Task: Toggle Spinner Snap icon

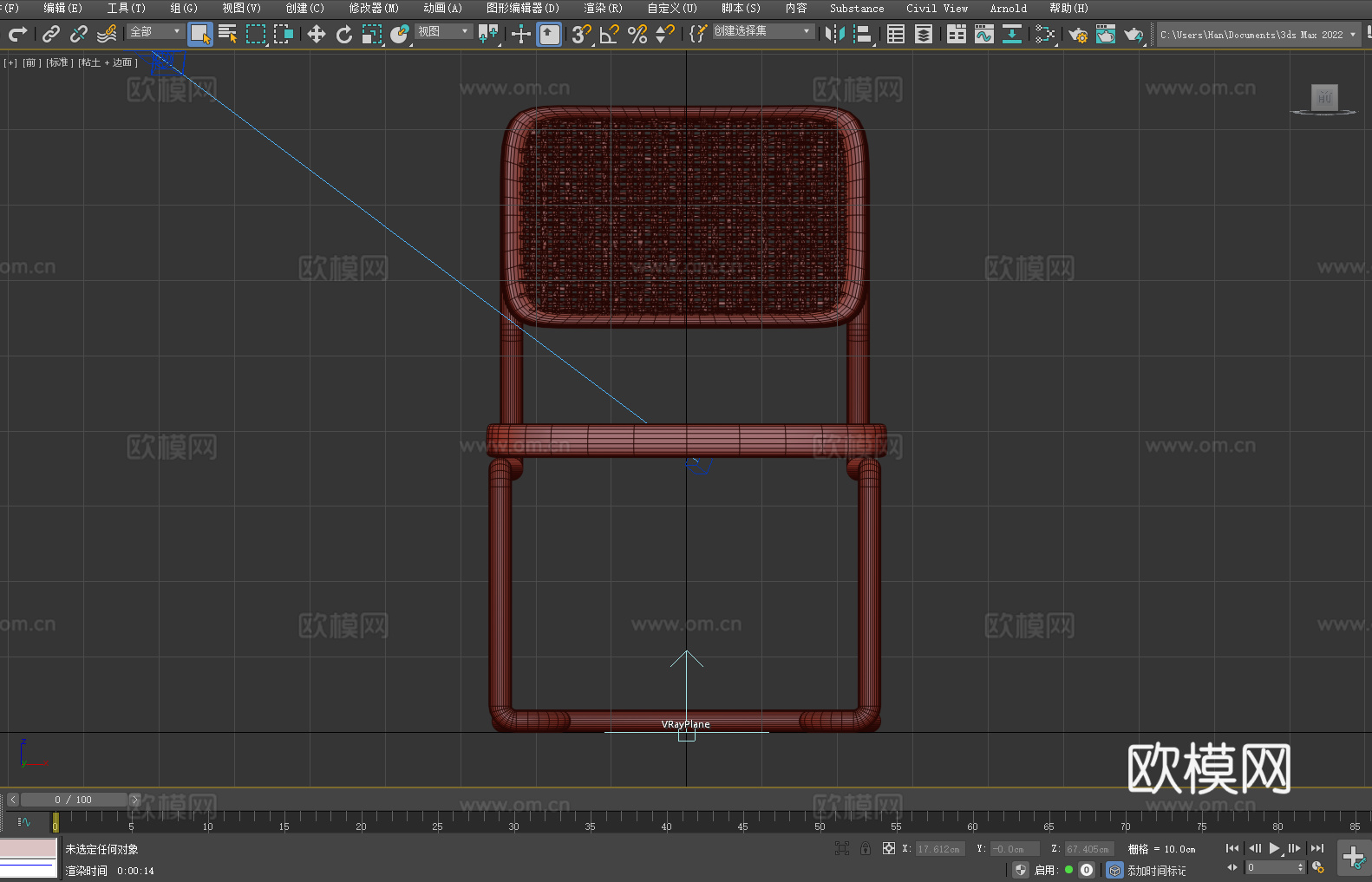Action: 665,34
